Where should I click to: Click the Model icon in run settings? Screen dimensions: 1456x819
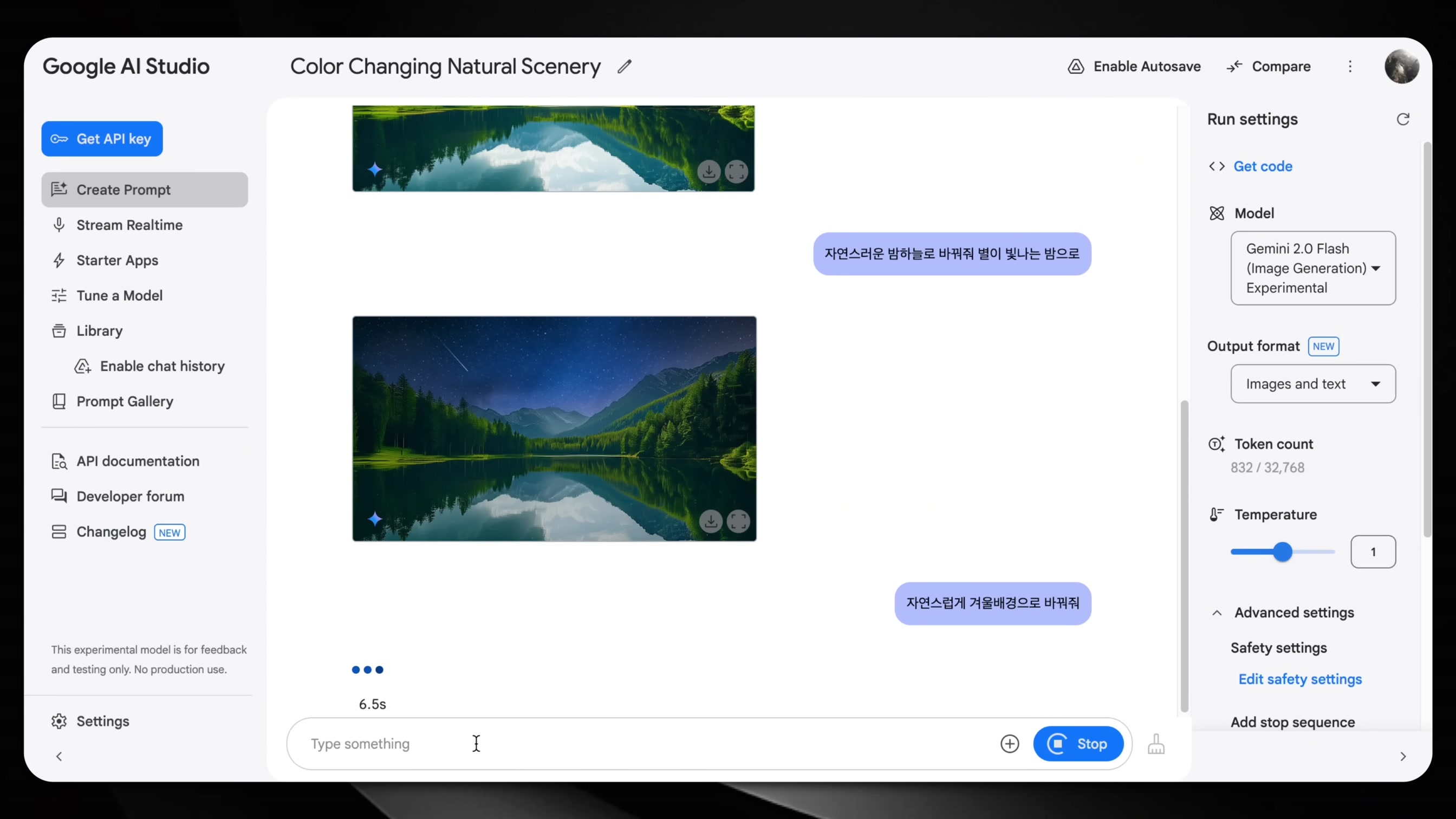click(1217, 213)
